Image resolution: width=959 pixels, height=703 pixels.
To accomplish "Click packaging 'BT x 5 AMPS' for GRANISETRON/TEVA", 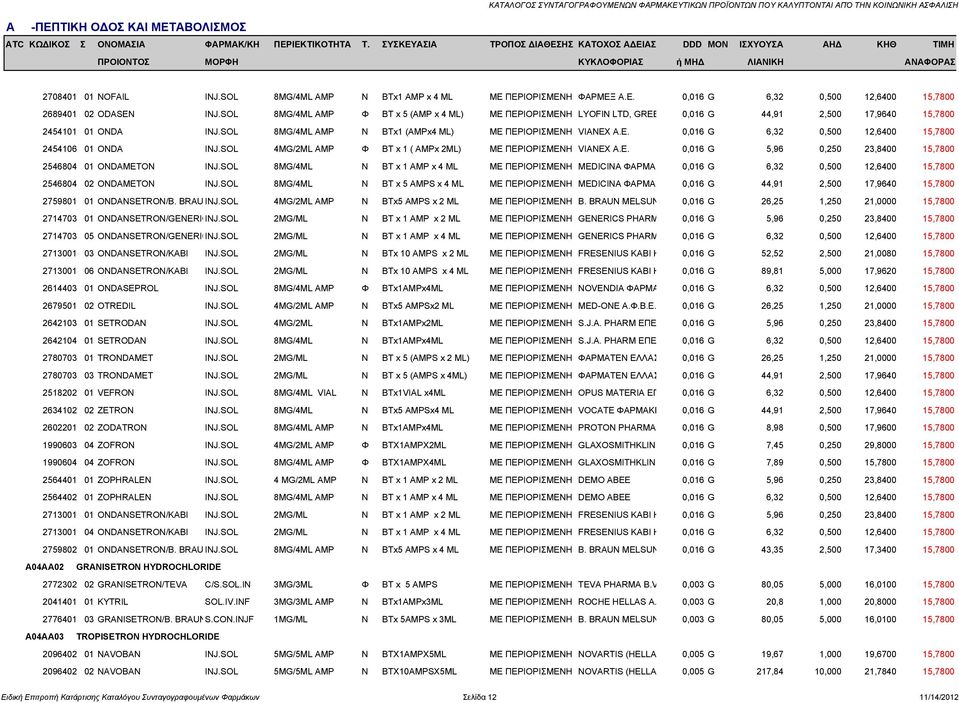I will tap(409, 585).
